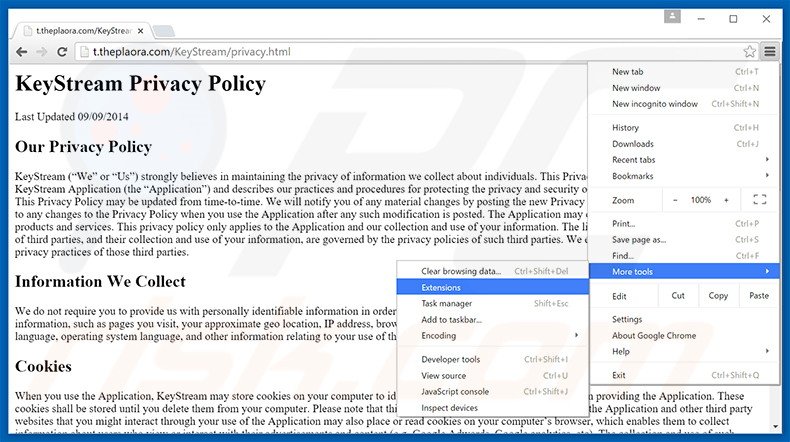Click the Cookies heading

tap(43, 366)
